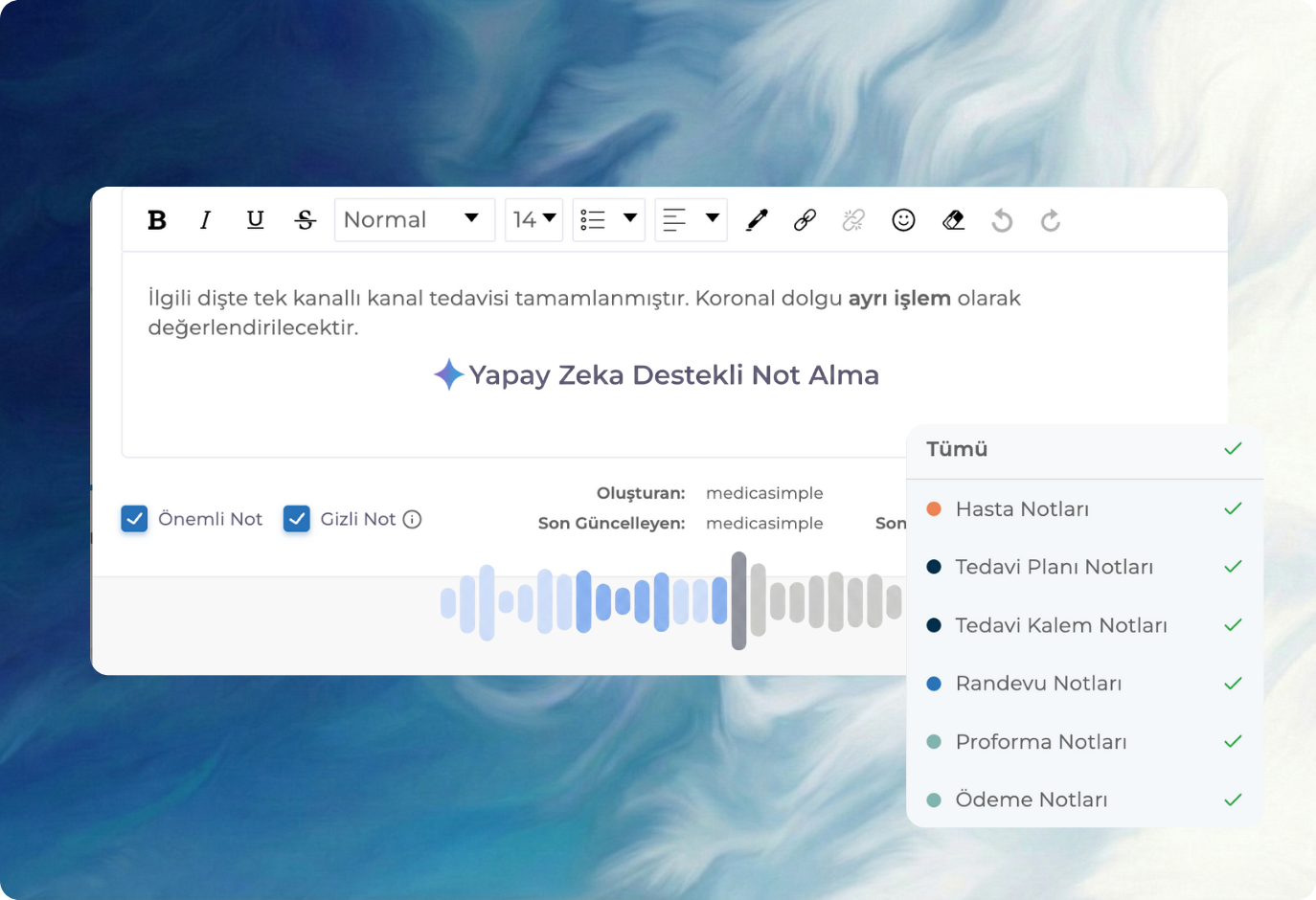Image resolution: width=1316 pixels, height=900 pixels.
Task: Click the checkmark next to Tümü
Action: click(1233, 449)
